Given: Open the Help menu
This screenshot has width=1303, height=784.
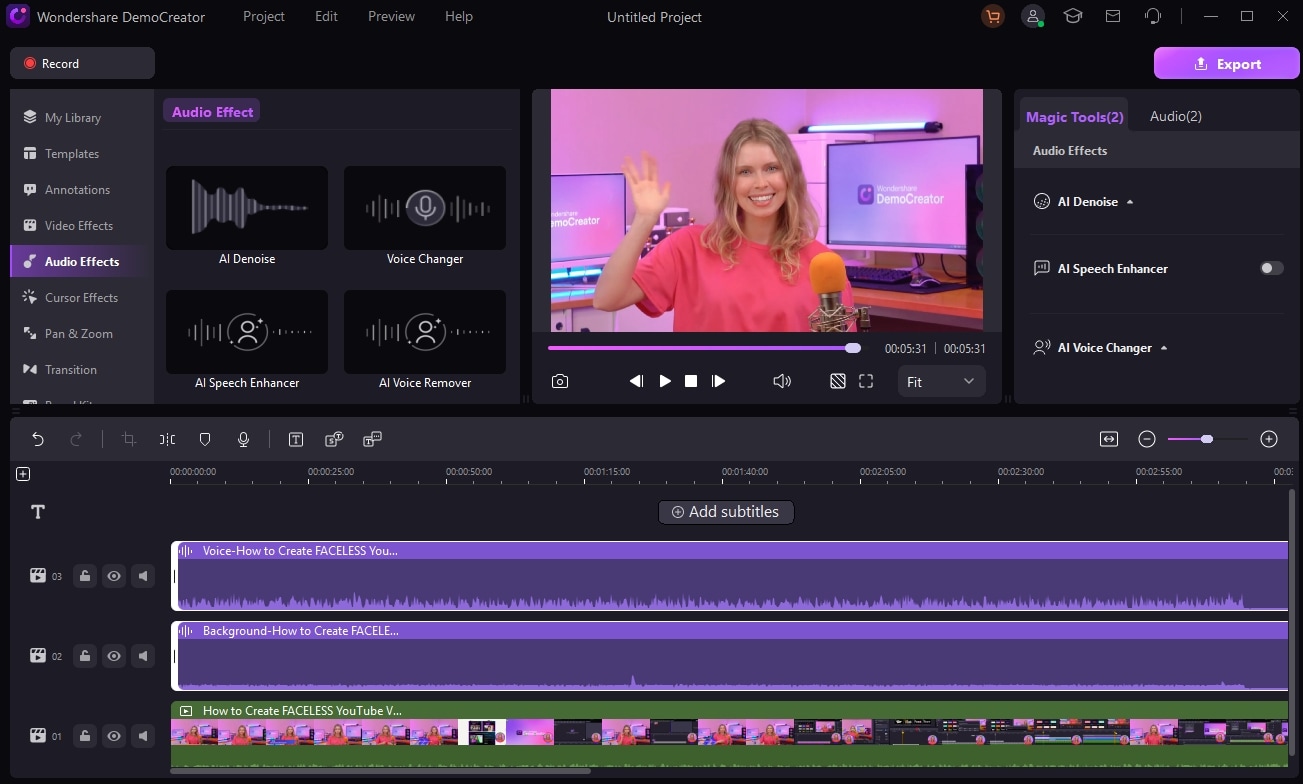Looking at the screenshot, I should pos(459,17).
